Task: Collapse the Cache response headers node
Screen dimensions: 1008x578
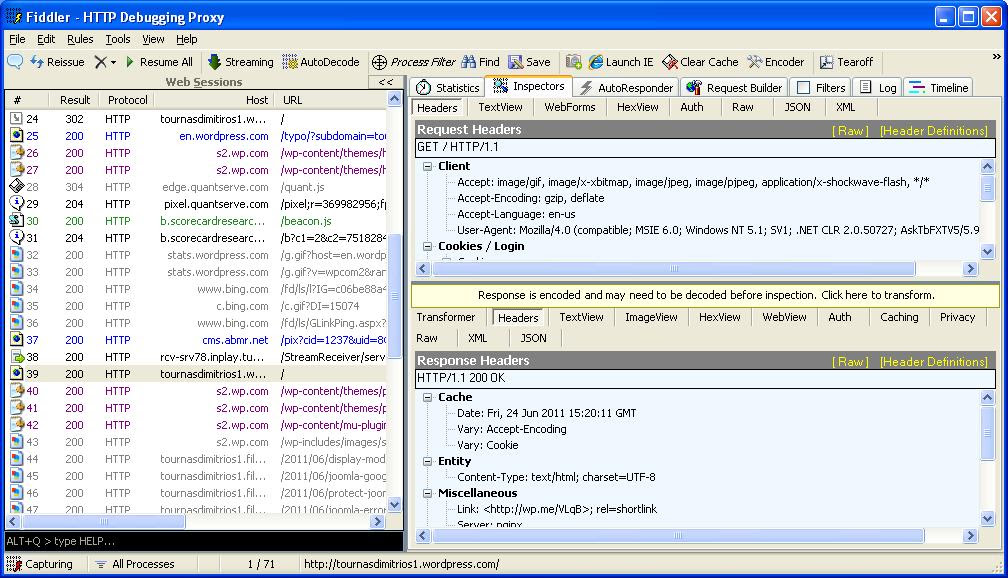Action: point(428,397)
